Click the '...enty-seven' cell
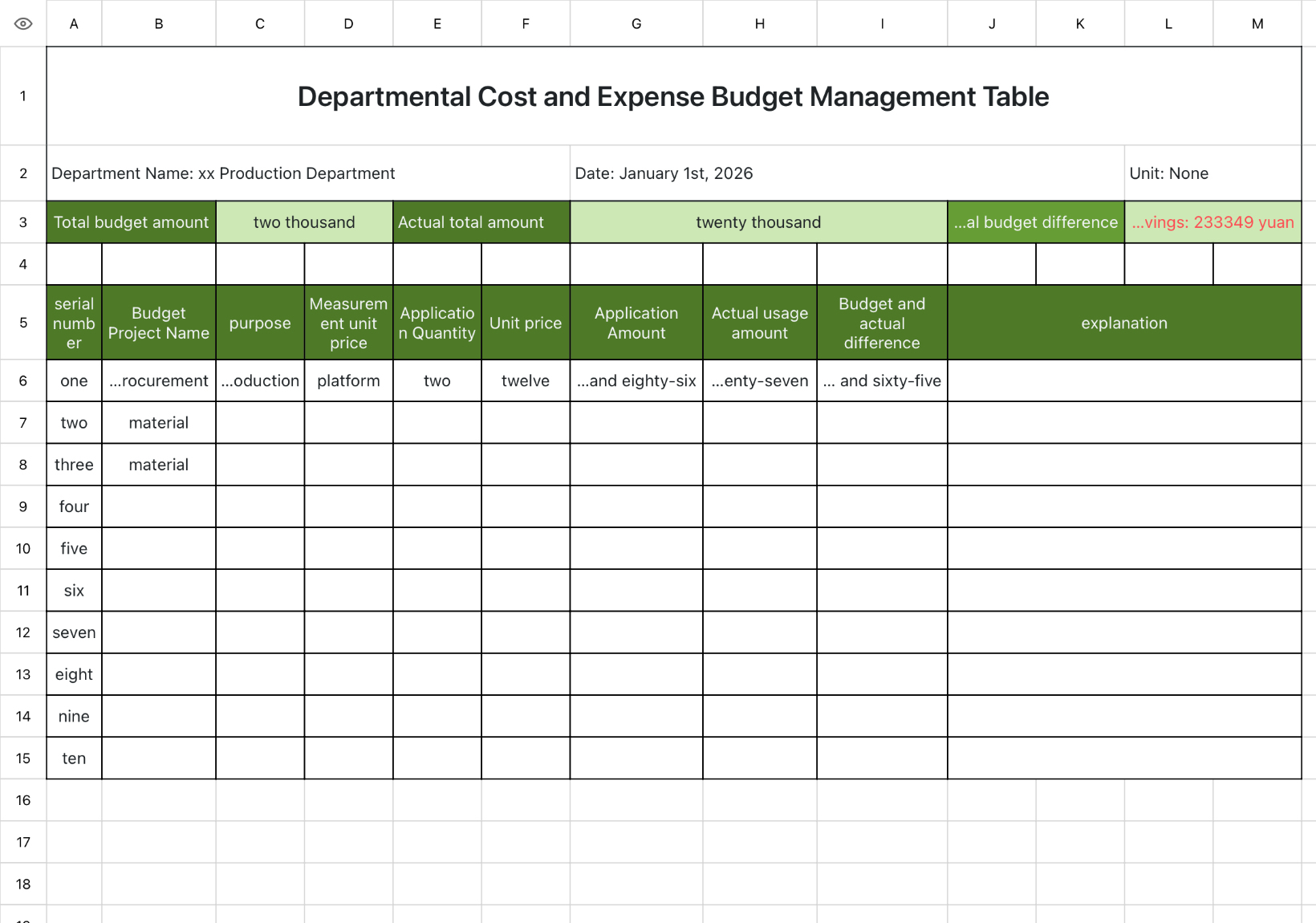The height and width of the screenshot is (923, 1316). click(760, 380)
